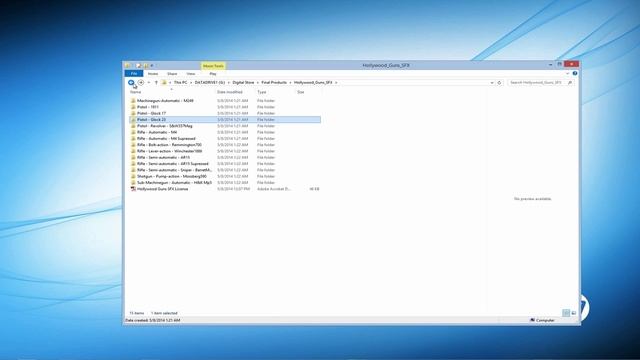
Task: Sort by the Type column header
Action: [x=262, y=92]
